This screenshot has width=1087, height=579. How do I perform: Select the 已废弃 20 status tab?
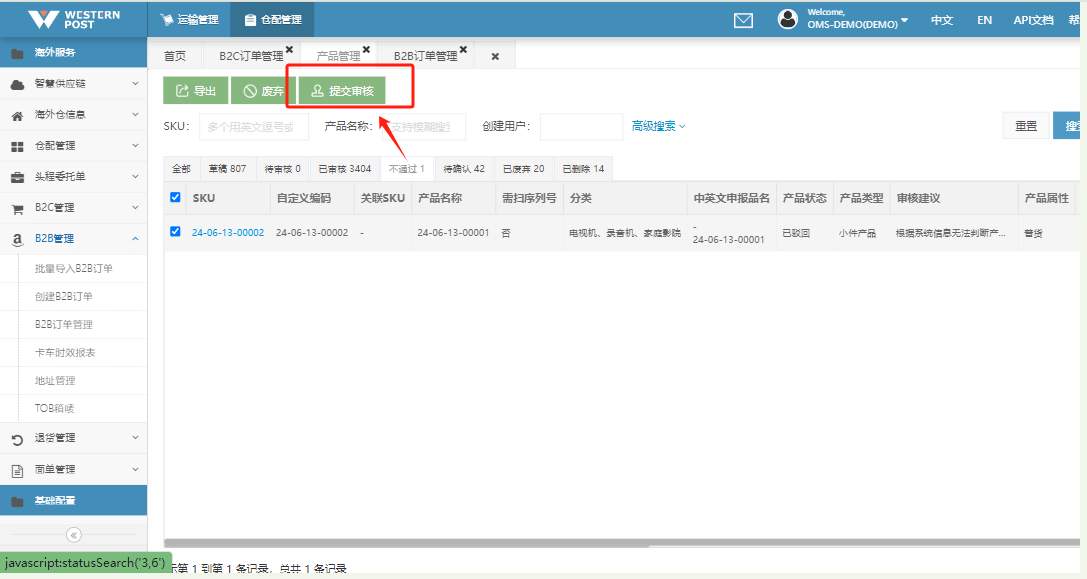[523, 168]
